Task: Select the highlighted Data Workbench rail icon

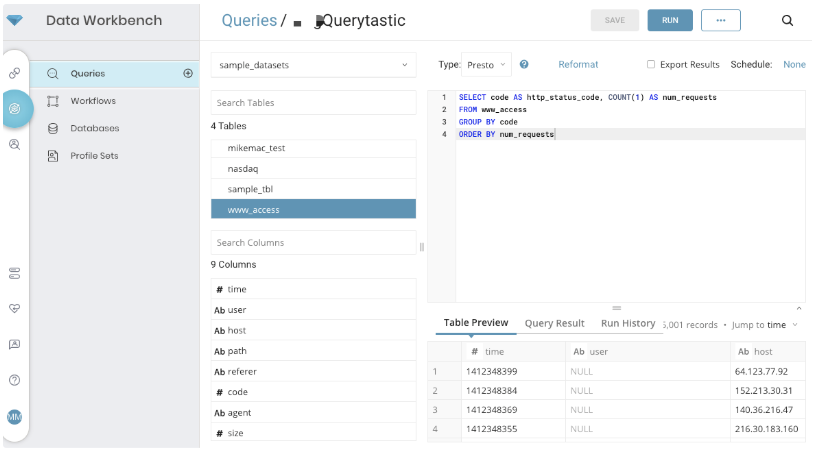Action: 15,107
